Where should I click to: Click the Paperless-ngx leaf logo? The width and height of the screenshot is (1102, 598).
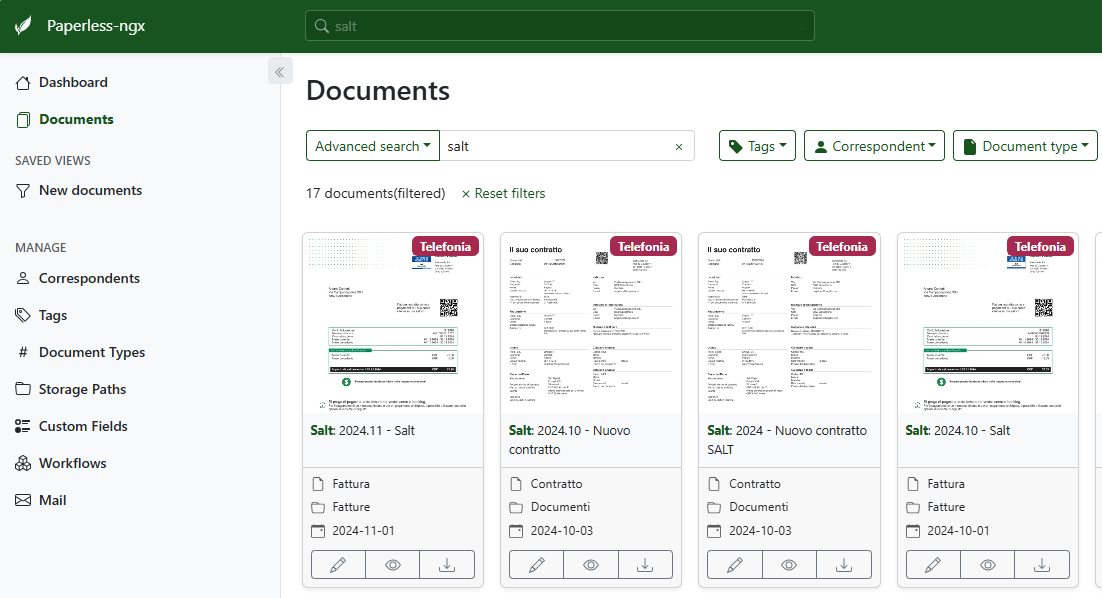tap(23, 26)
